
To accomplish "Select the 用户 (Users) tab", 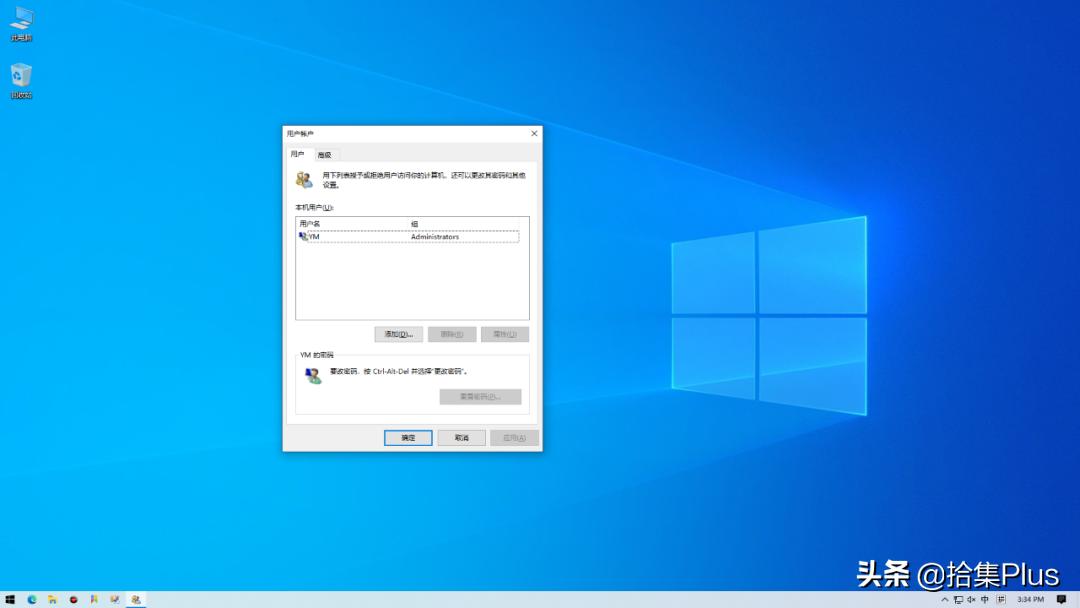I will [x=298, y=154].
